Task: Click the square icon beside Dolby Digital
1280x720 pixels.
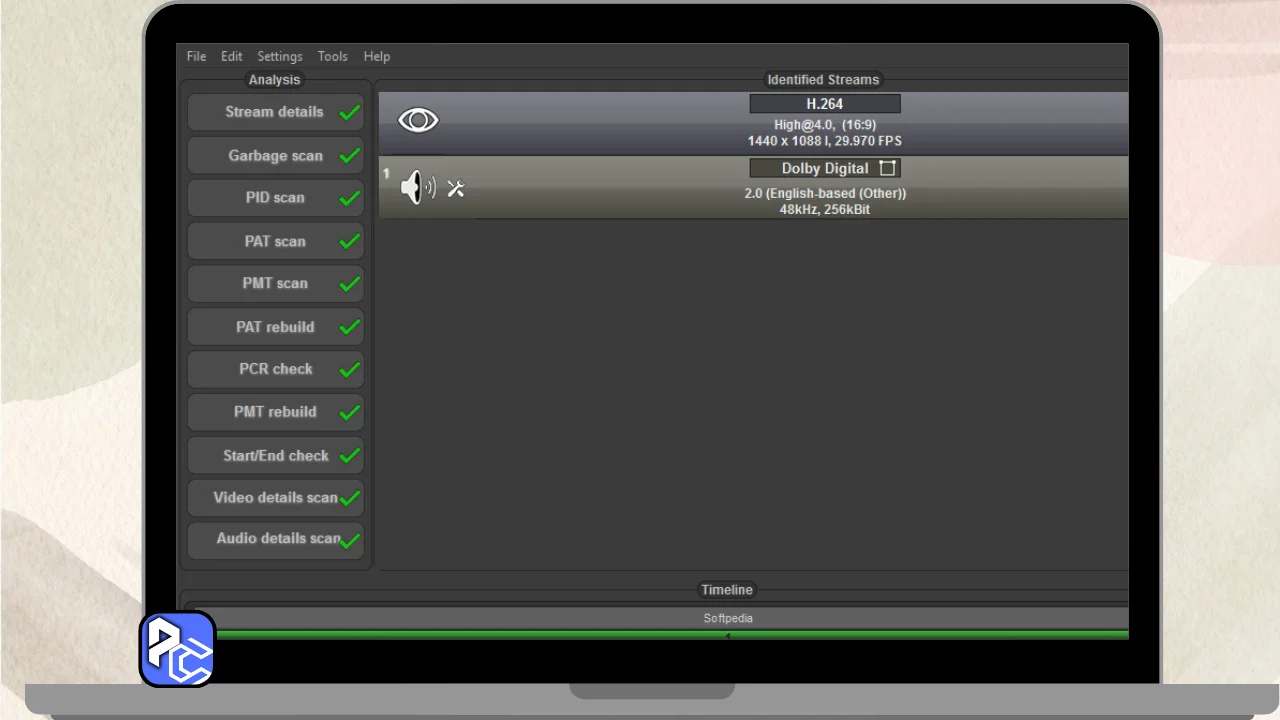Action: pos(887,168)
